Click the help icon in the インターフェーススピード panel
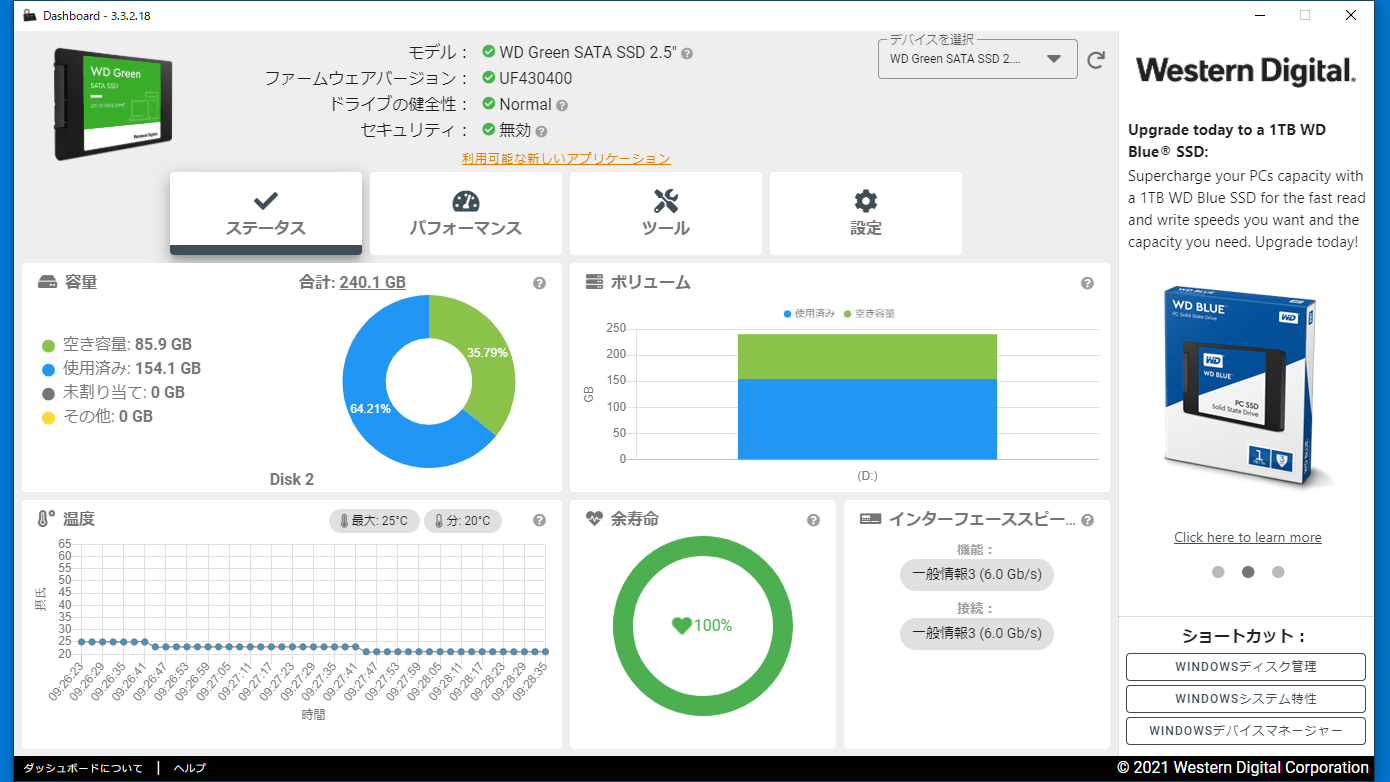The height and width of the screenshot is (782, 1390). pyautogui.click(x=1087, y=520)
